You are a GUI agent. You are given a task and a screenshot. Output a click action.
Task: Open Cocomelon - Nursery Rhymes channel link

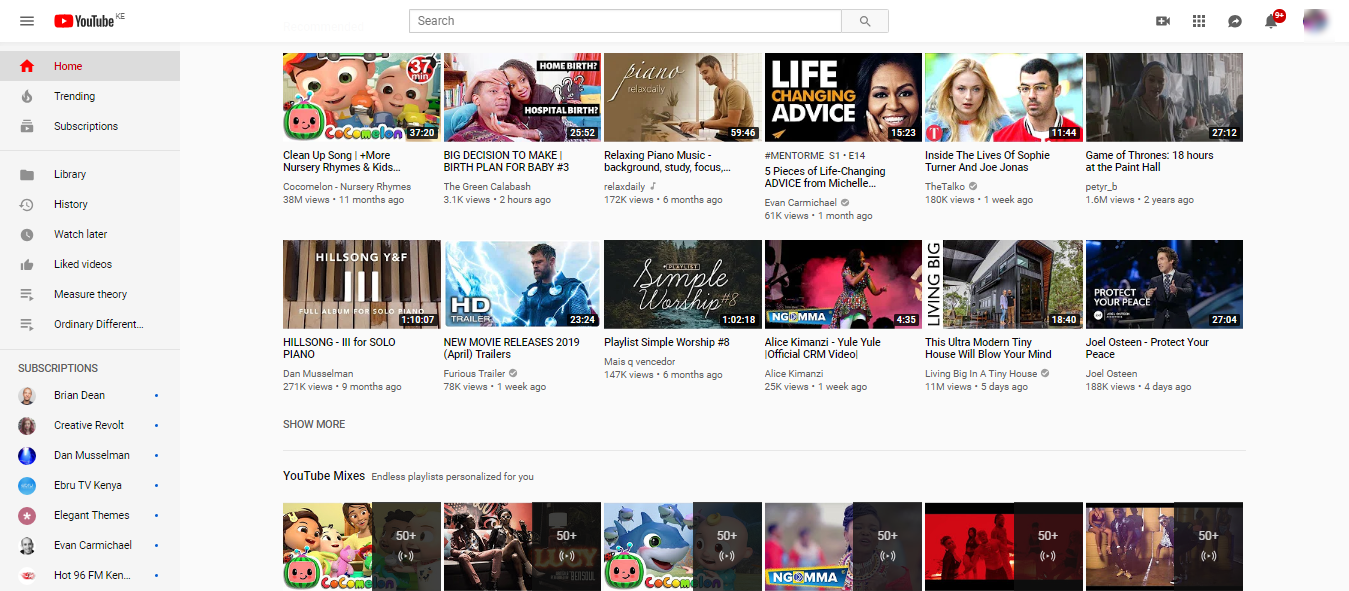(x=347, y=186)
